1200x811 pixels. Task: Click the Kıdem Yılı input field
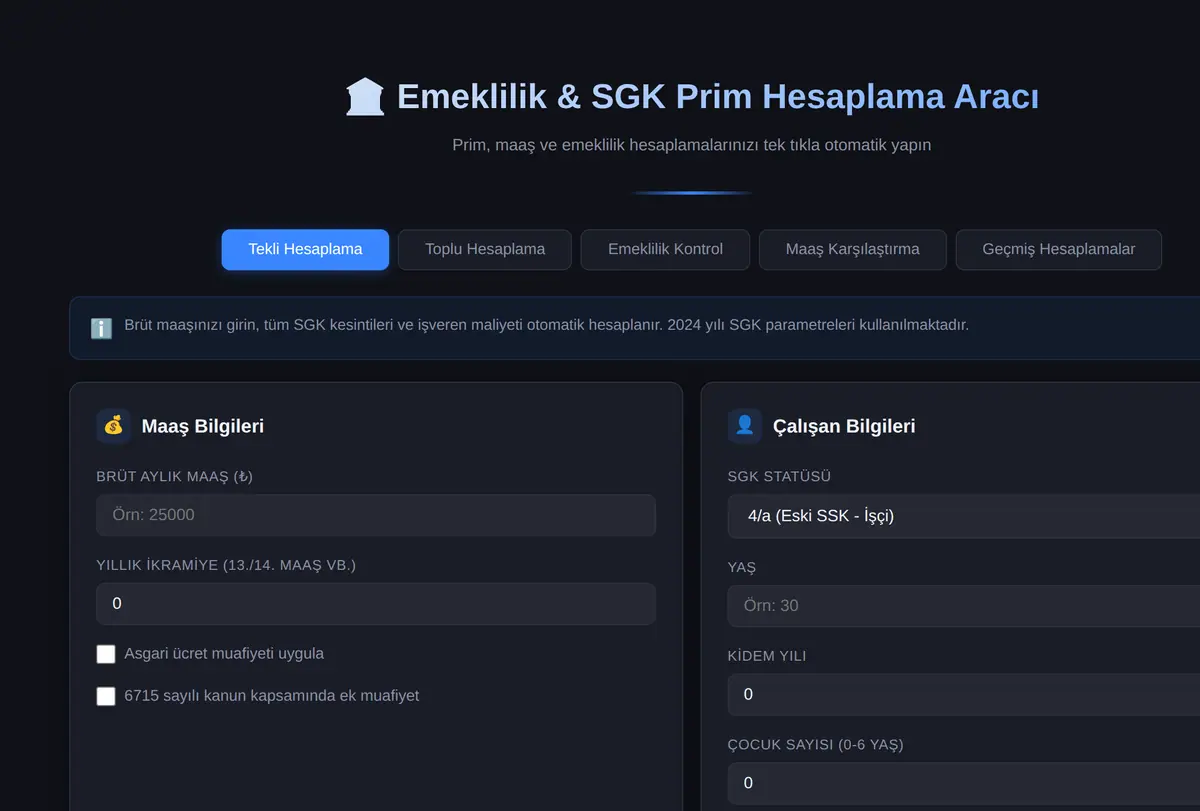click(x=964, y=694)
